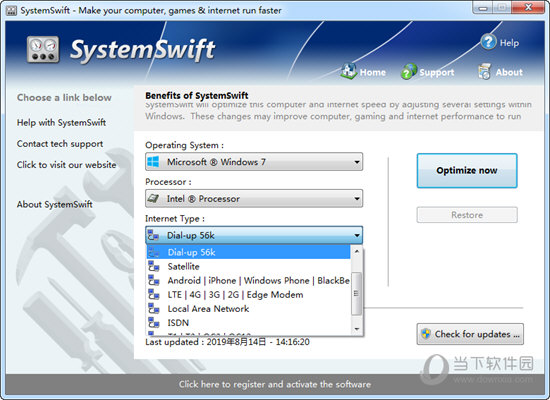Viewport: 550px width, 400px height.
Task: Pick LTE | 4G | 3G | 2G | Edge Modem
Action: [248, 294]
